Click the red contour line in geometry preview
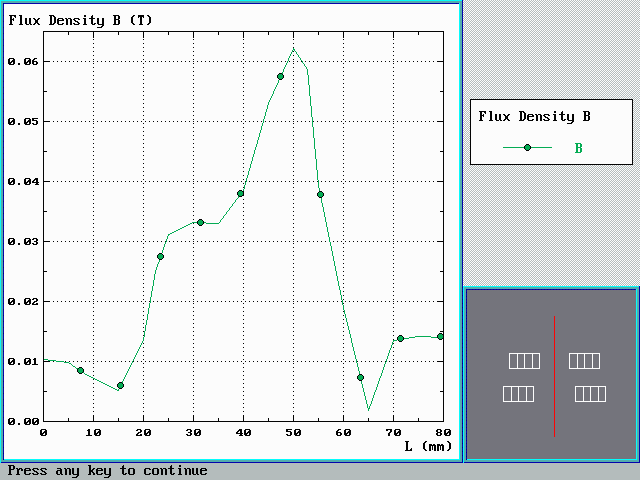 [x=554, y=376]
